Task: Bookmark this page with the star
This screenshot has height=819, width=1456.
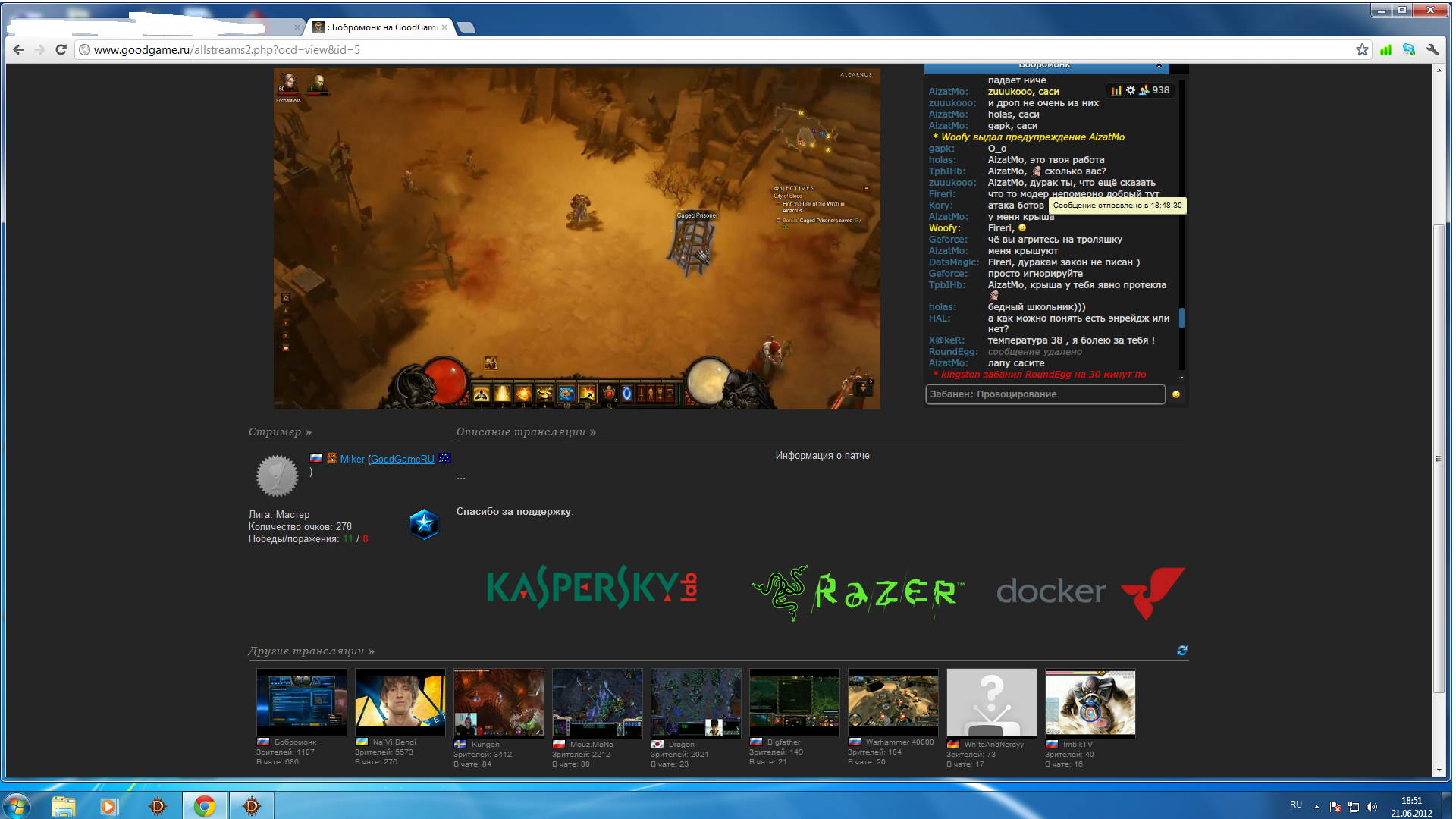Action: (x=1362, y=50)
